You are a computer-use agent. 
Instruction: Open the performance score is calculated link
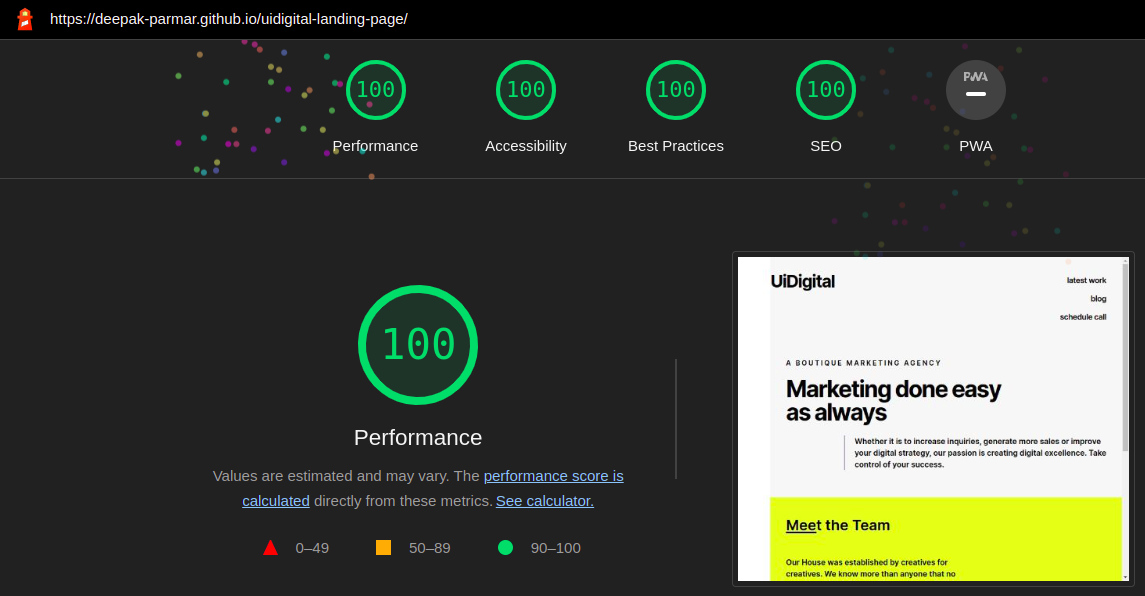(x=553, y=476)
